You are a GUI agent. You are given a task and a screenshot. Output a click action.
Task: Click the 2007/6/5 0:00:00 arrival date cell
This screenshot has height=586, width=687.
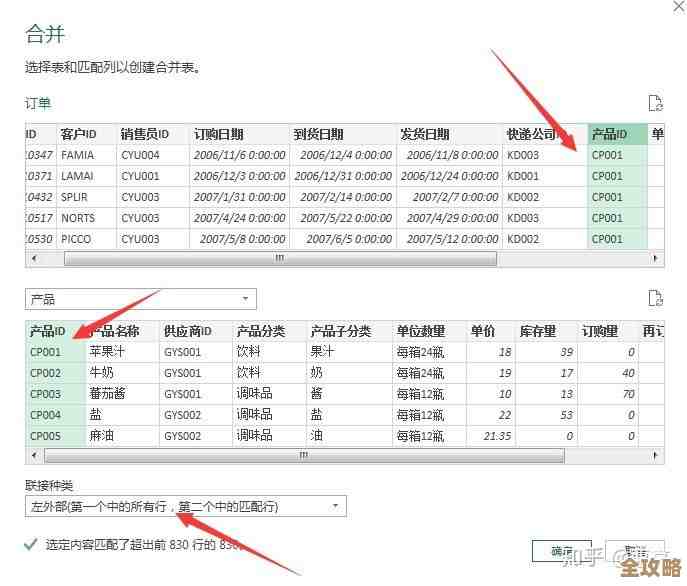coord(343,239)
